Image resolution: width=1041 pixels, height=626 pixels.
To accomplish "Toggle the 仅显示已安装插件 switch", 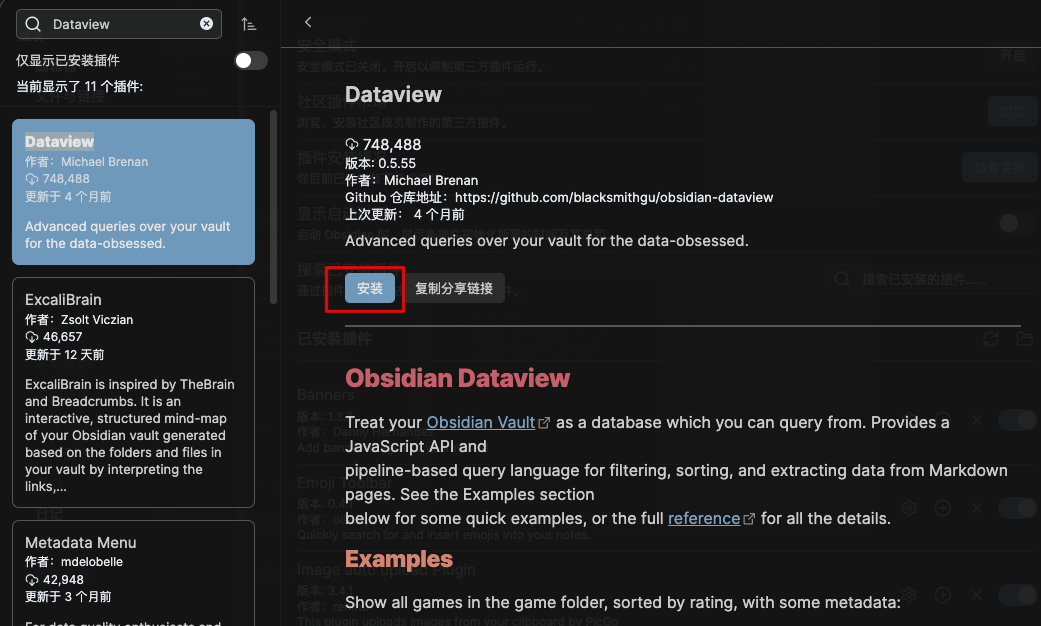I will coord(250,60).
